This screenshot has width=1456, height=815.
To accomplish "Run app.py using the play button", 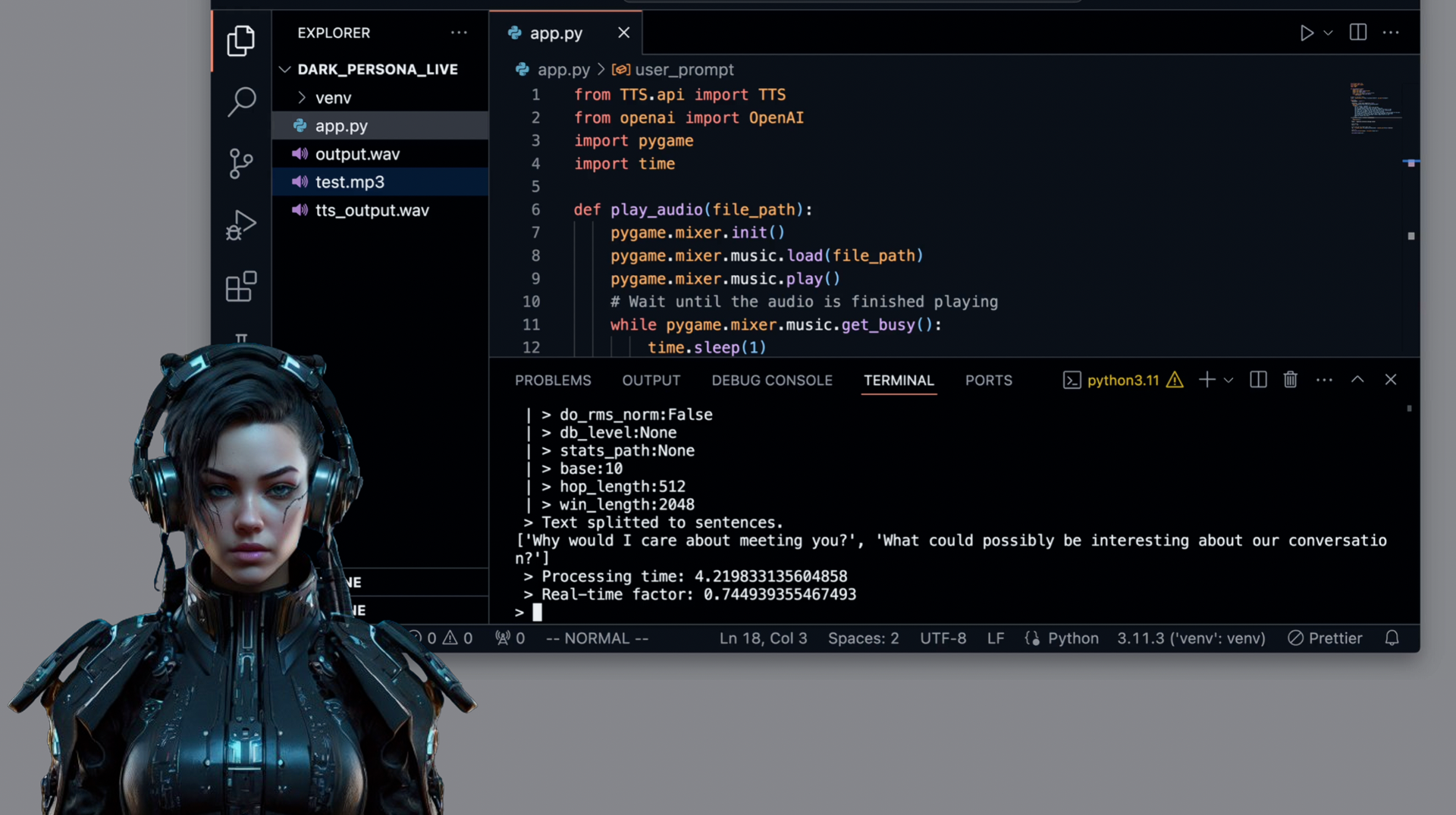I will 1307,33.
